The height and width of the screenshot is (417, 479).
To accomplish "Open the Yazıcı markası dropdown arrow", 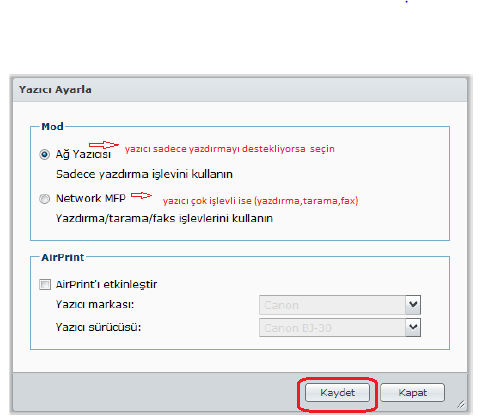I will 413,305.
